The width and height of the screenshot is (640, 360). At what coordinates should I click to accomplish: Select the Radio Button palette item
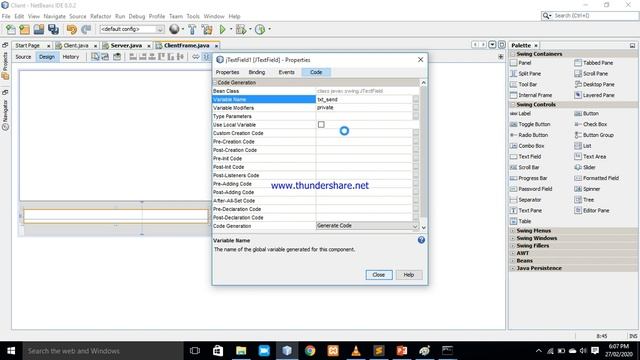coord(529,135)
